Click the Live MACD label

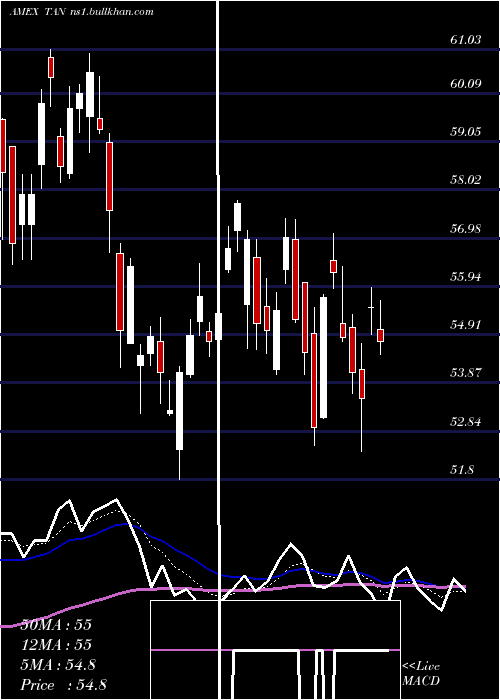(x=421, y=673)
